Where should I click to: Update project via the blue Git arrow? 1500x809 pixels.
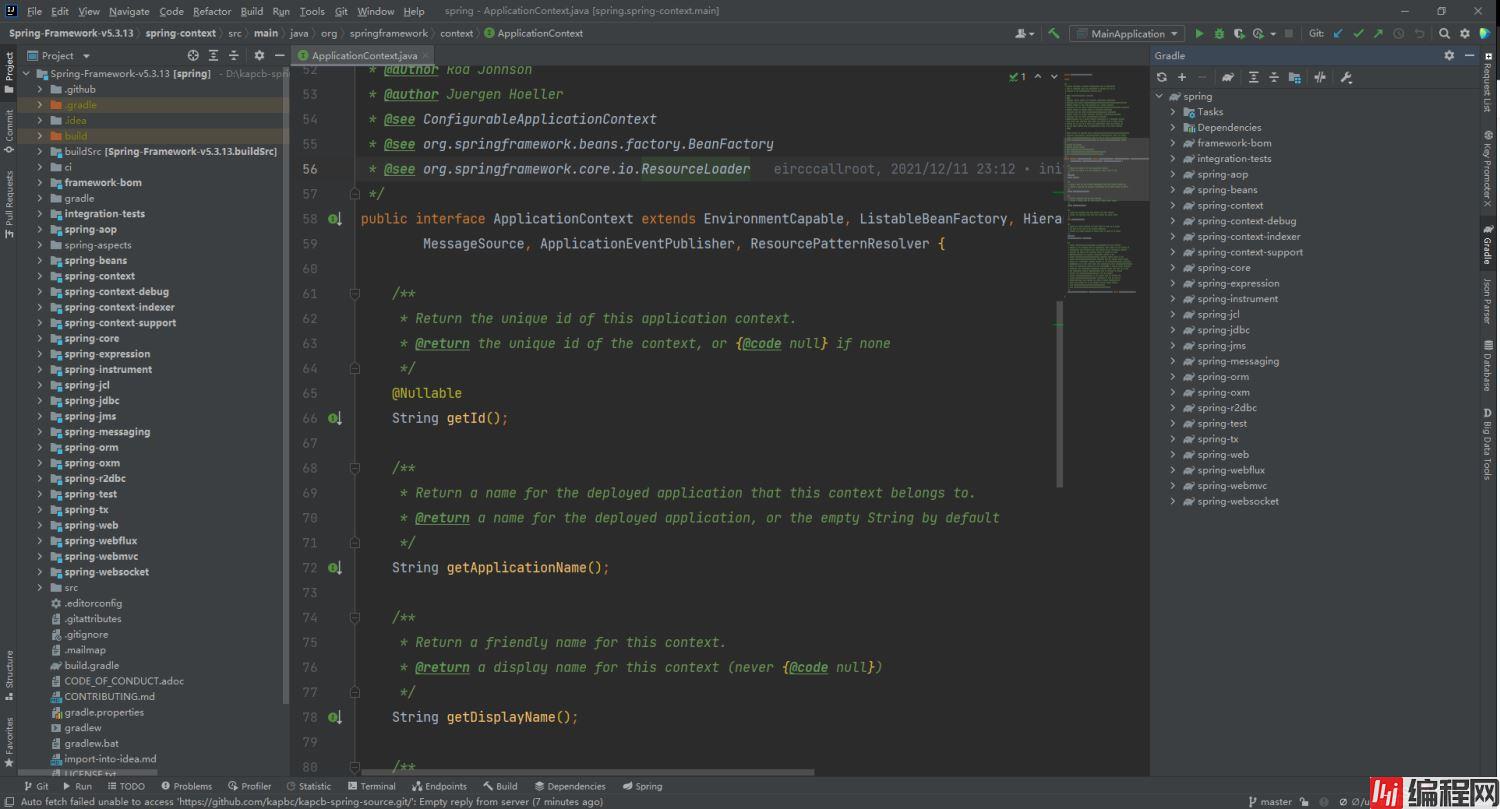(x=1338, y=33)
